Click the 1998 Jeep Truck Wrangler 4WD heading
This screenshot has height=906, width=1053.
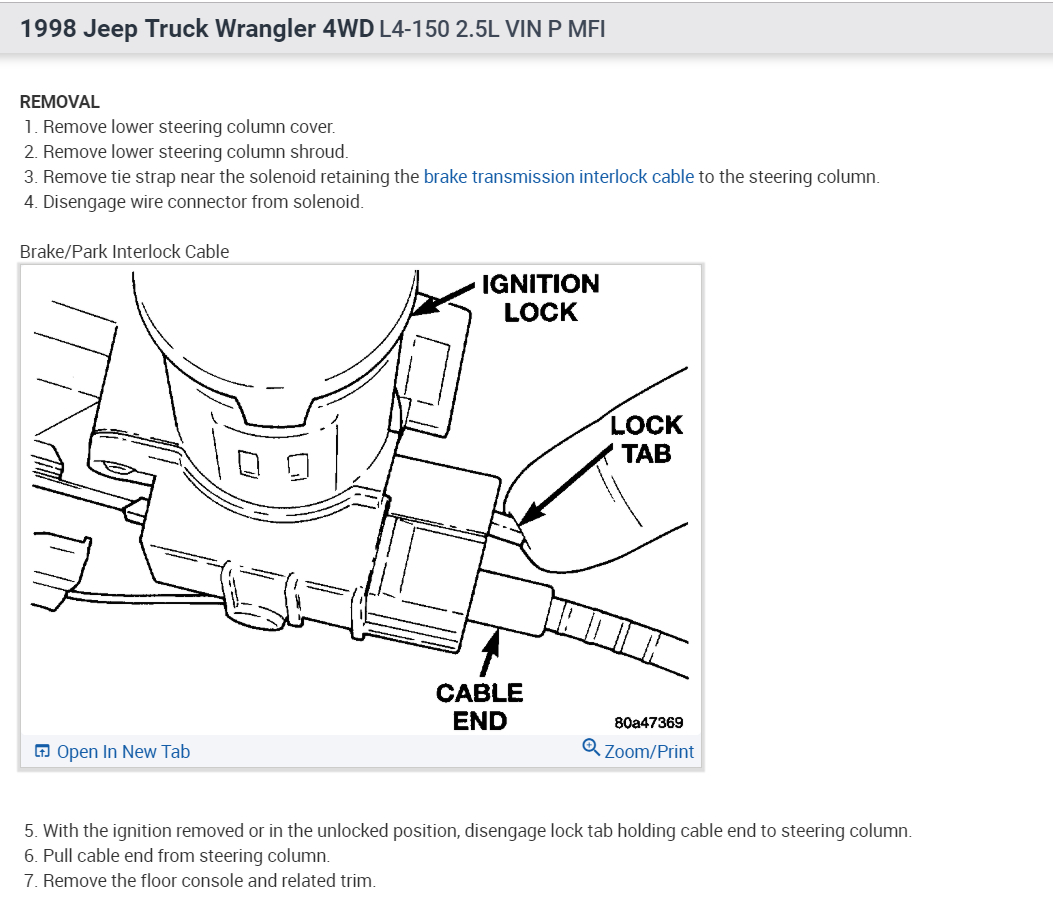point(197,29)
